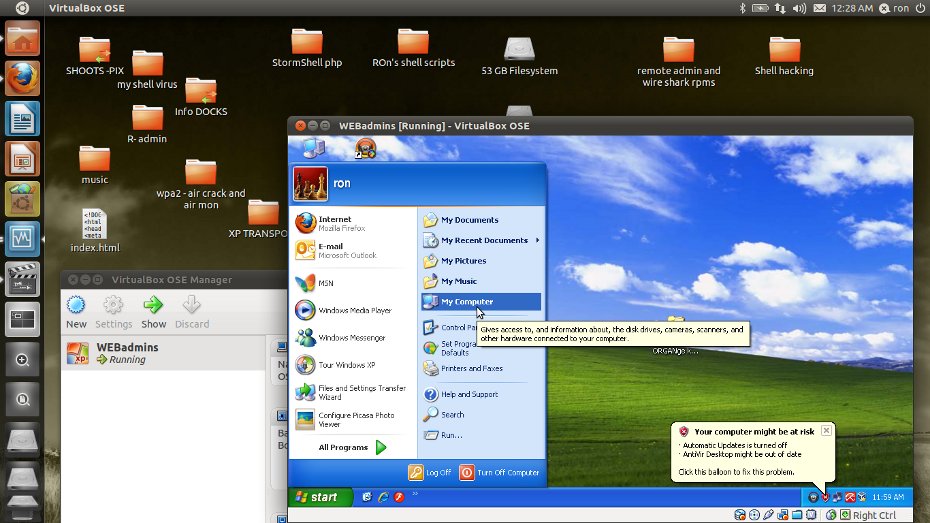Open My Music in Start menu

(x=481, y=281)
